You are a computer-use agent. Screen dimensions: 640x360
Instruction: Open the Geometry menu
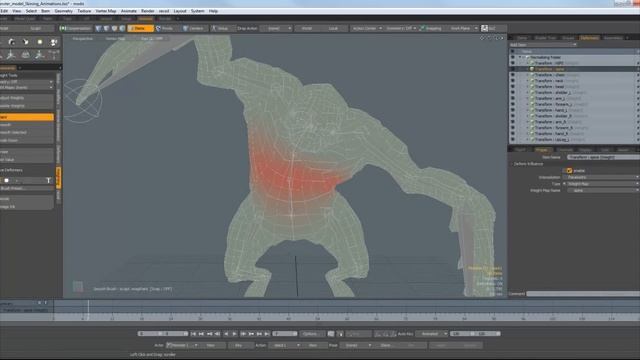(63, 11)
